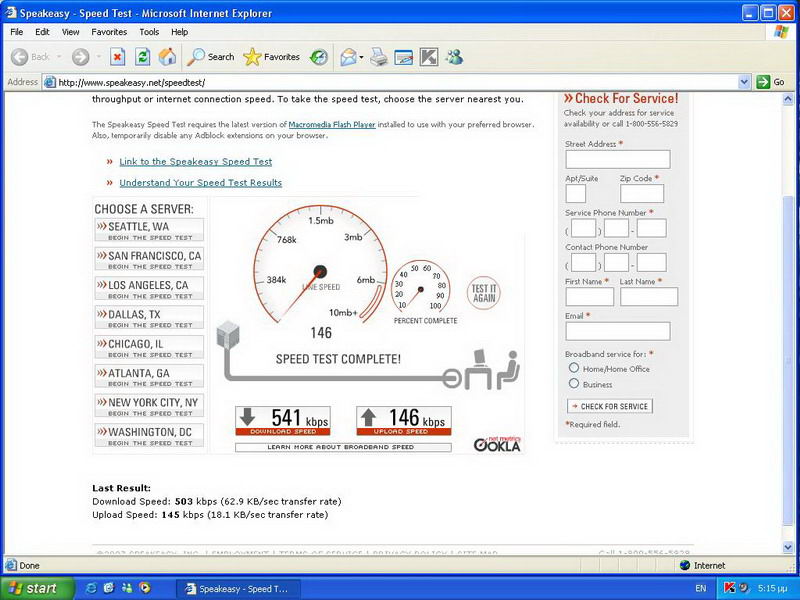
Task: Follow the Macromedia Flash Player link
Action: pos(332,124)
